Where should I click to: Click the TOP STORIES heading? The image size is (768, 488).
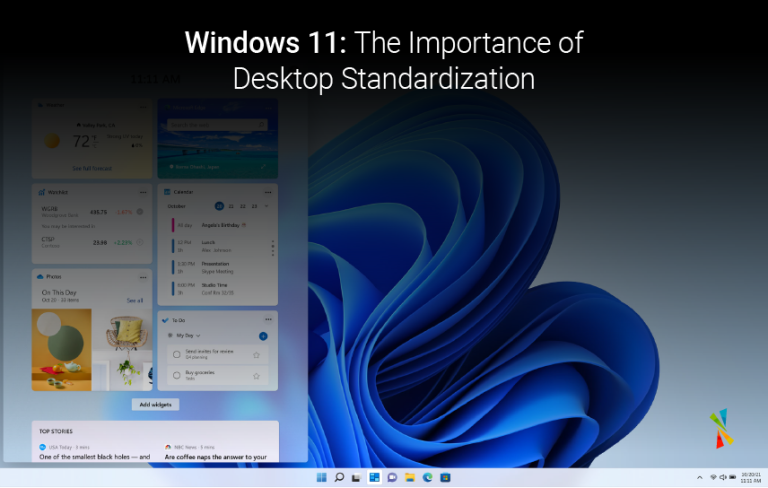56,431
